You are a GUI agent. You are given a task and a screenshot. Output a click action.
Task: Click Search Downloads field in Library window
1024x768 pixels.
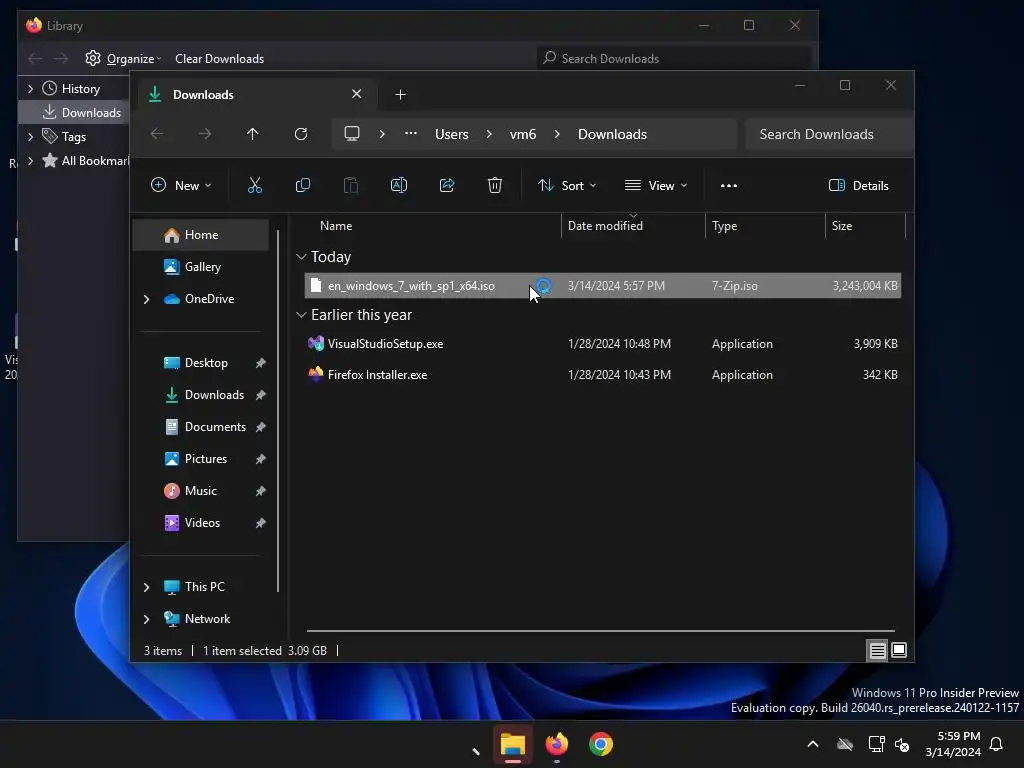point(674,59)
